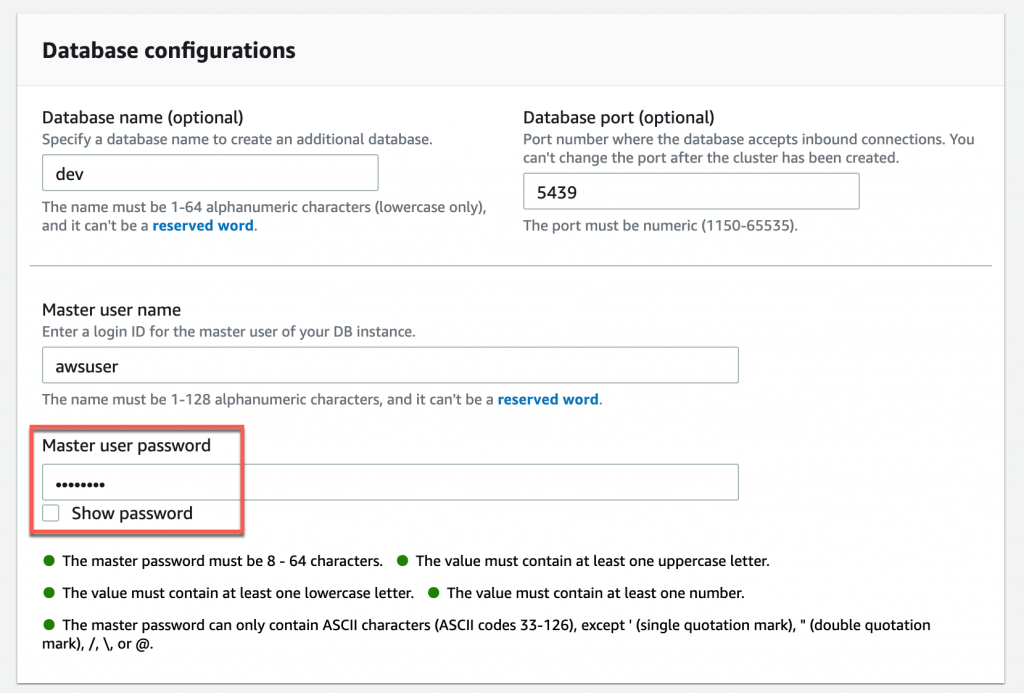Select green status dot for lowercase letter rule
Screen dimensions: 1024x693
click(48, 593)
